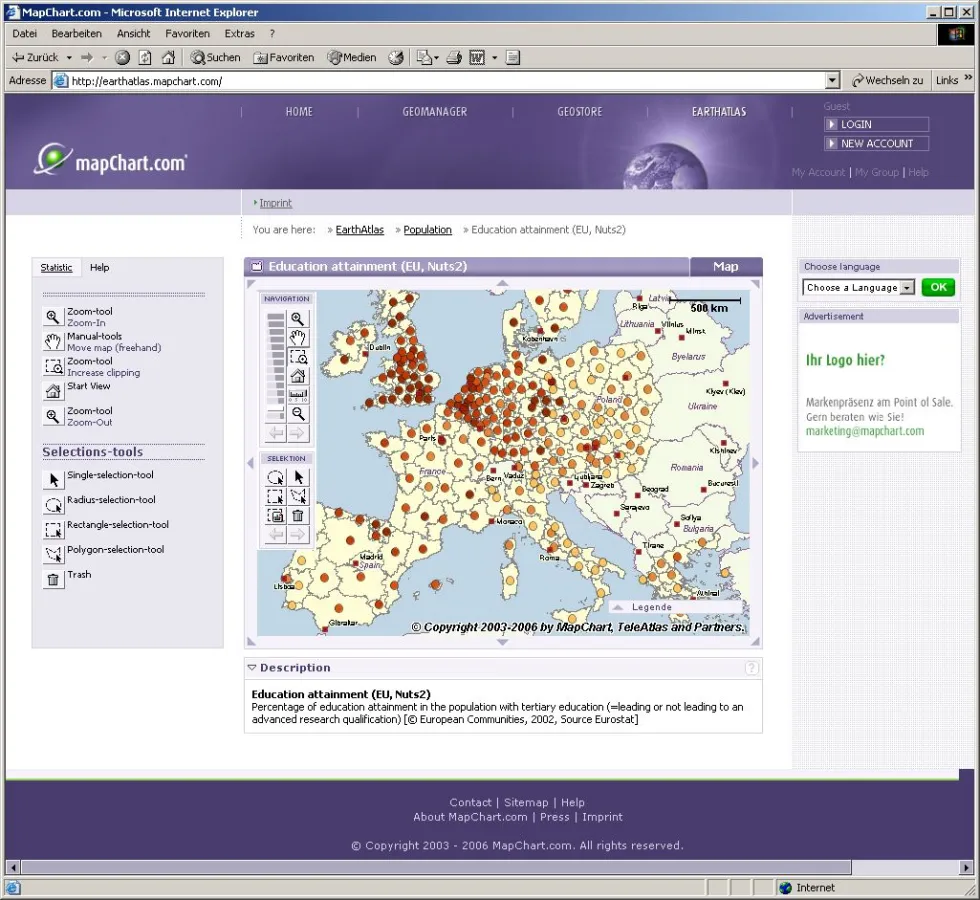
Task: Open the Extras menu
Action: point(239,33)
